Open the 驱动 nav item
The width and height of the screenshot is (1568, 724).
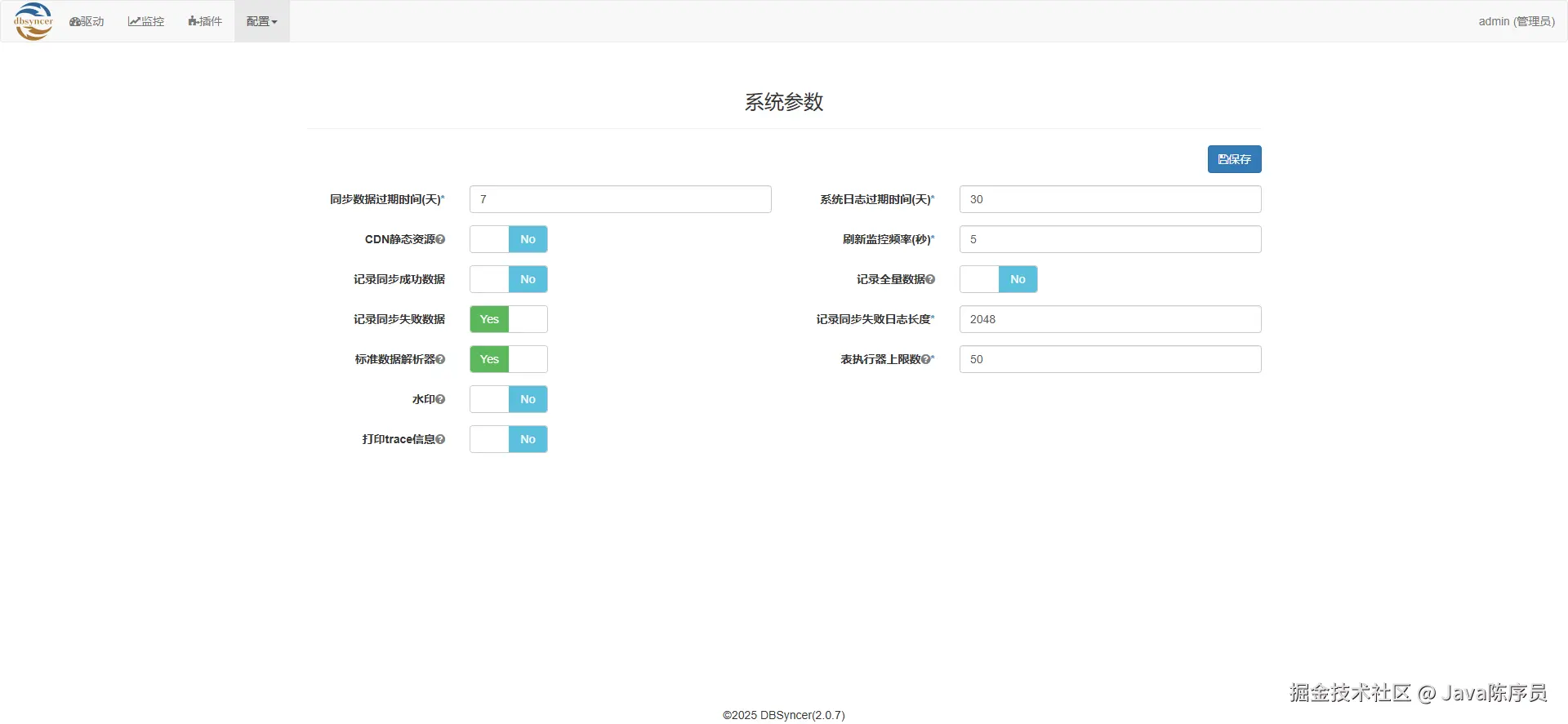[x=87, y=21]
